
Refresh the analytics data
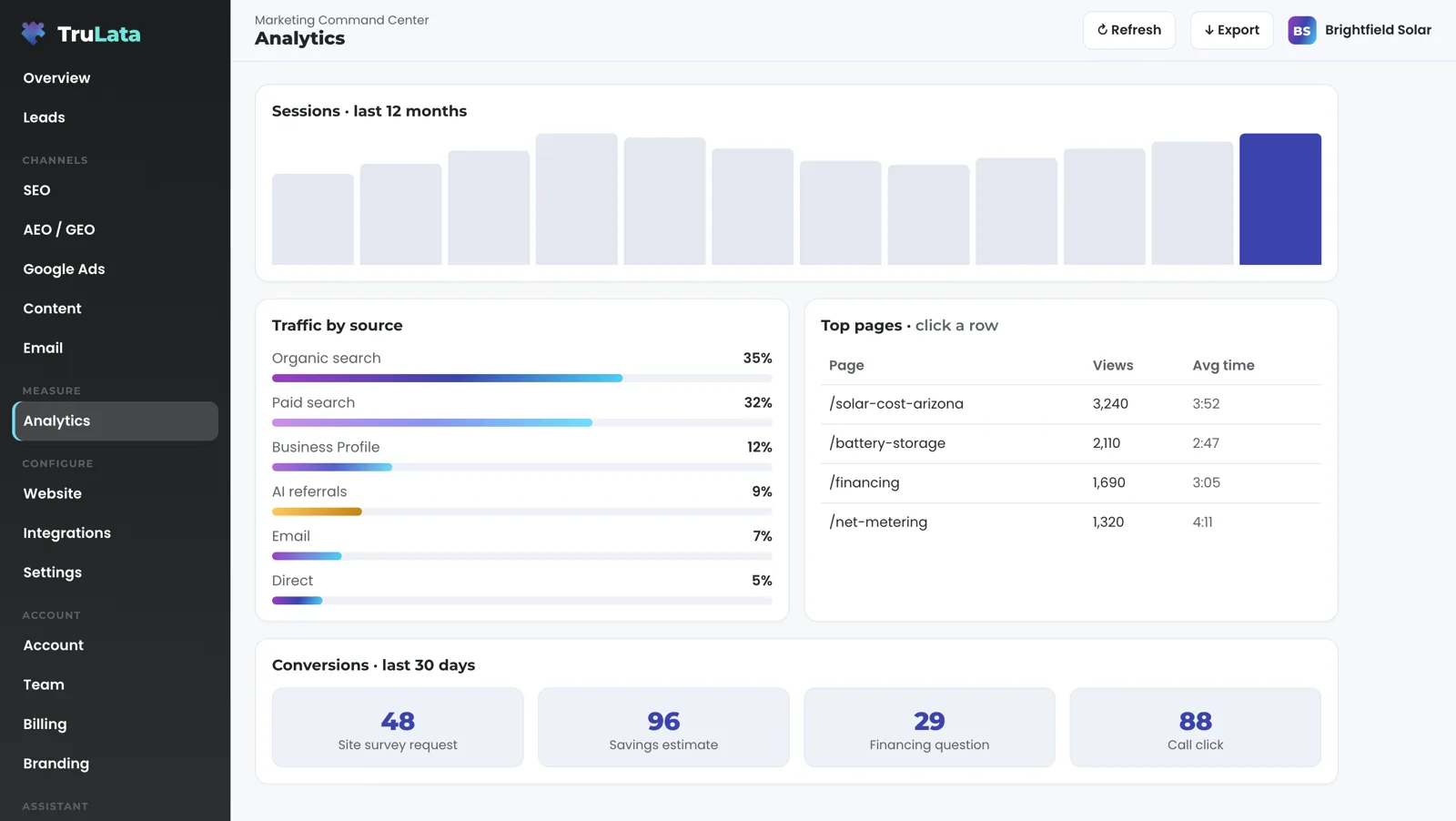[x=1128, y=30]
